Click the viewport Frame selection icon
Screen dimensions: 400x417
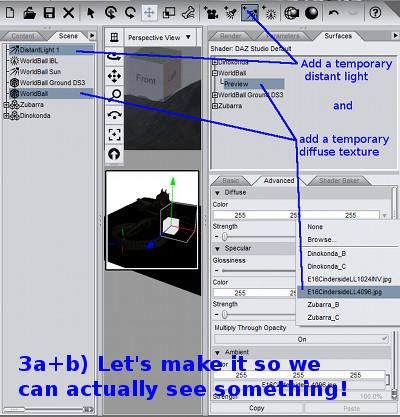click(114, 134)
